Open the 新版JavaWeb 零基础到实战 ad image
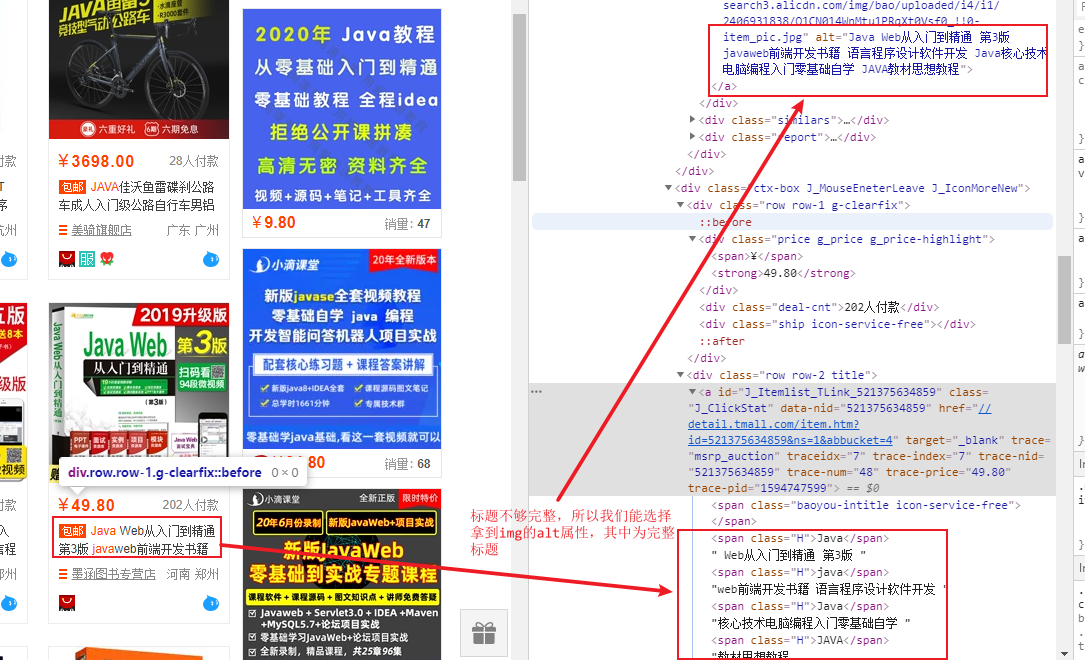The image size is (1085, 660). tap(342, 574)
